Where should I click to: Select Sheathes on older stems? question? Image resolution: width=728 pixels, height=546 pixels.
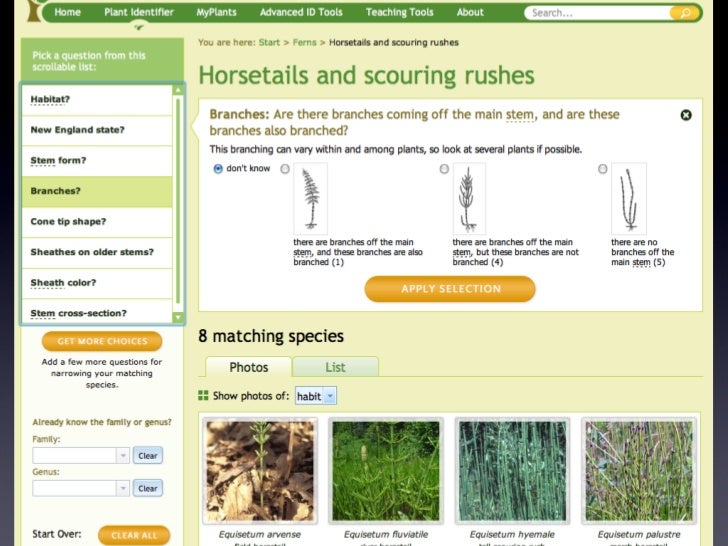click(x=97, y=252)
